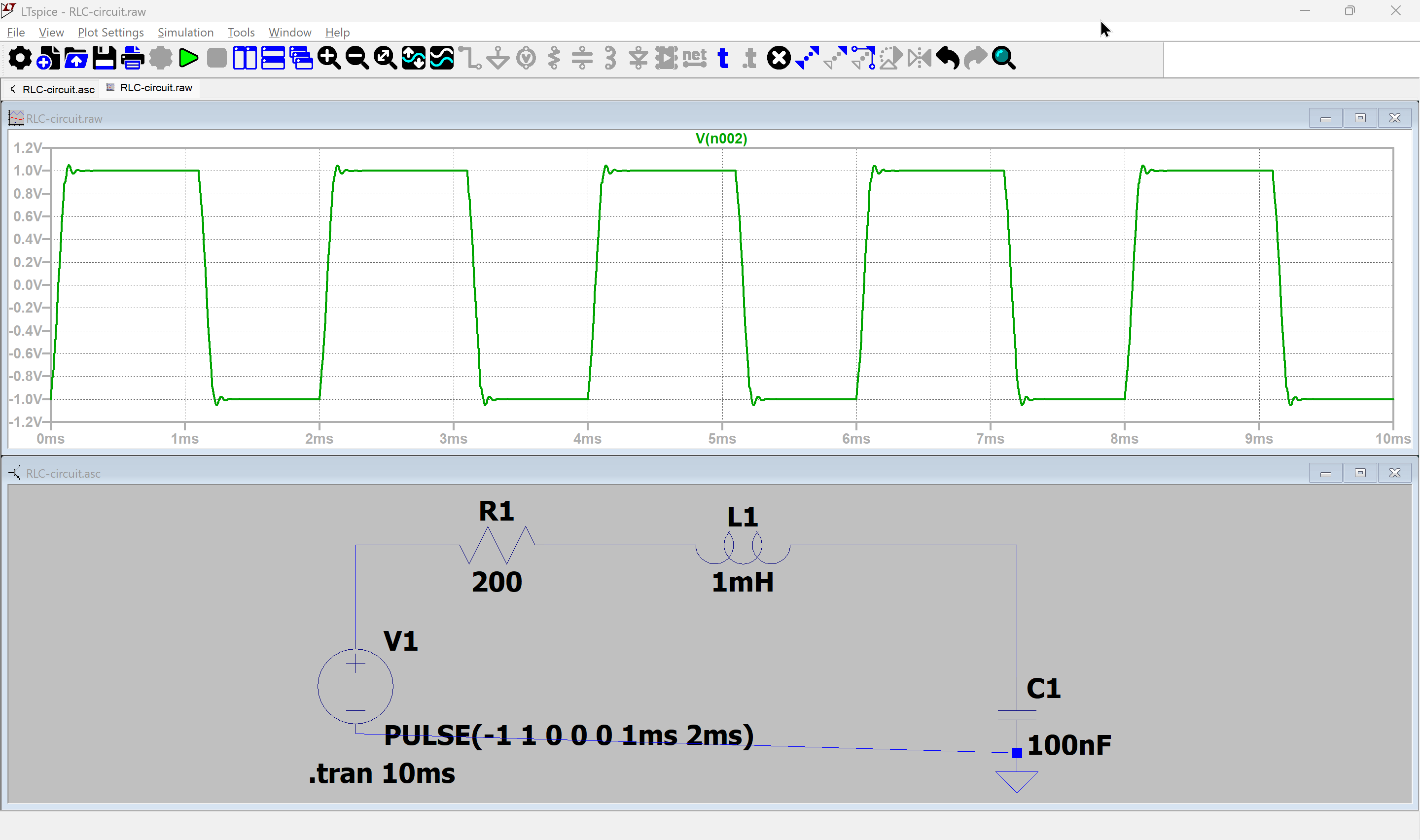Click the green Run simulation button
1420x840 pixels.
(188, 58)
